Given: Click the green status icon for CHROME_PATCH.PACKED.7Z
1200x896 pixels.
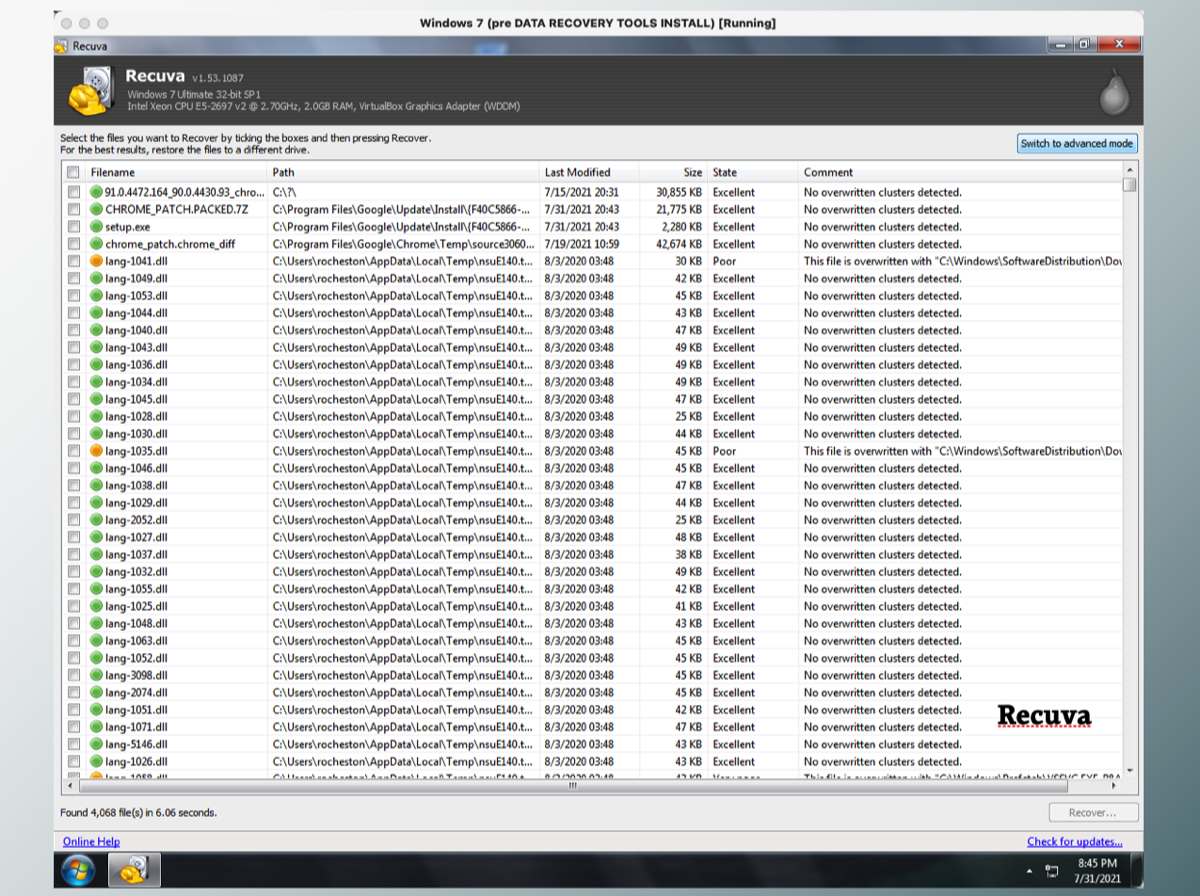Looking at the screenshot, I should click(97, 210).
